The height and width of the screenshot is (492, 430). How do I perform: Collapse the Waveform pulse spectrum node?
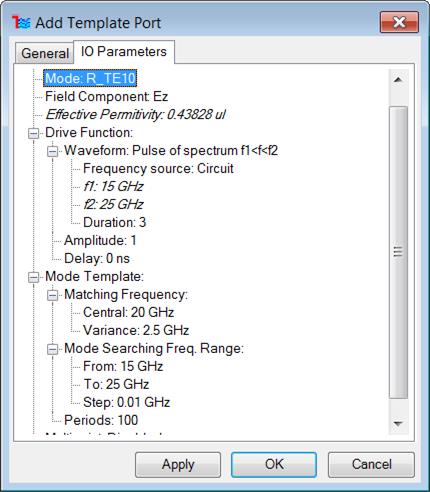(52, 151)
